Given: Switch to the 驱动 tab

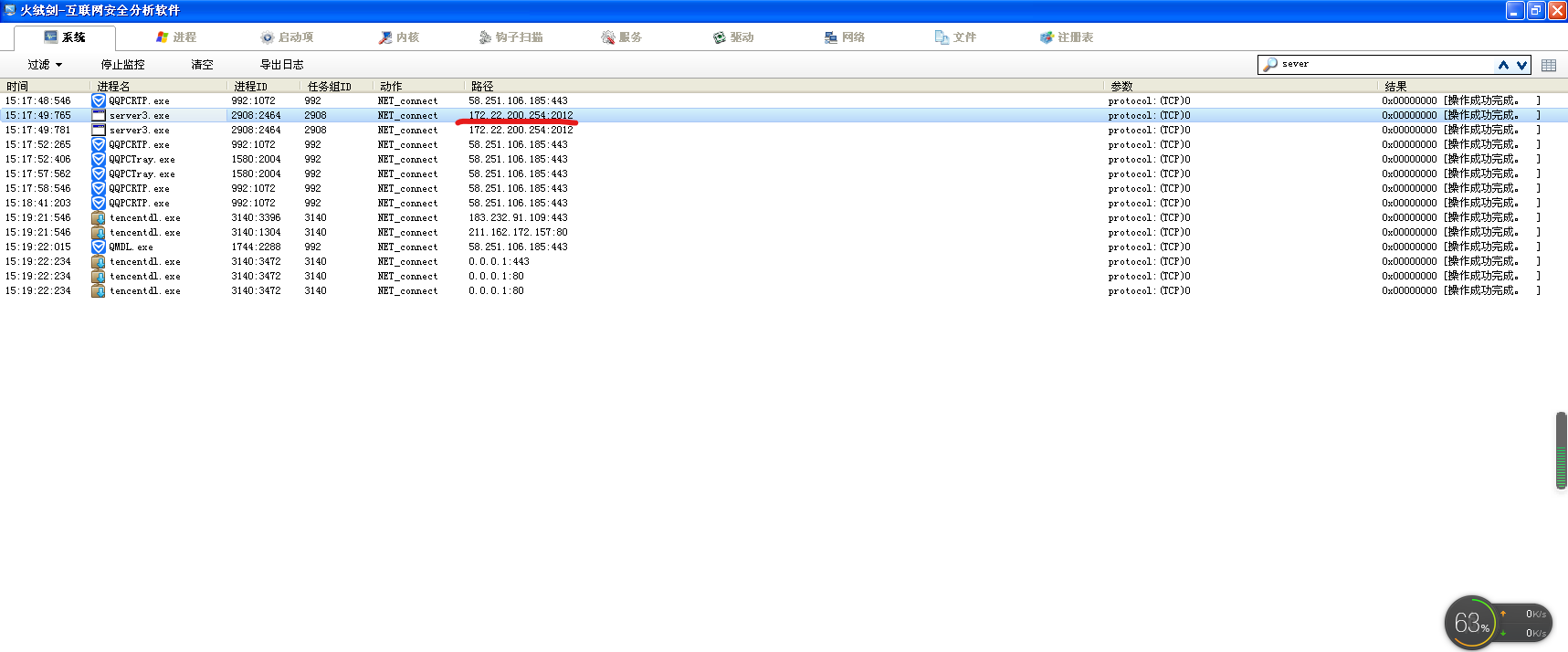Looking at the screenshot, I should pyautogui.click(x=733, y=37).
